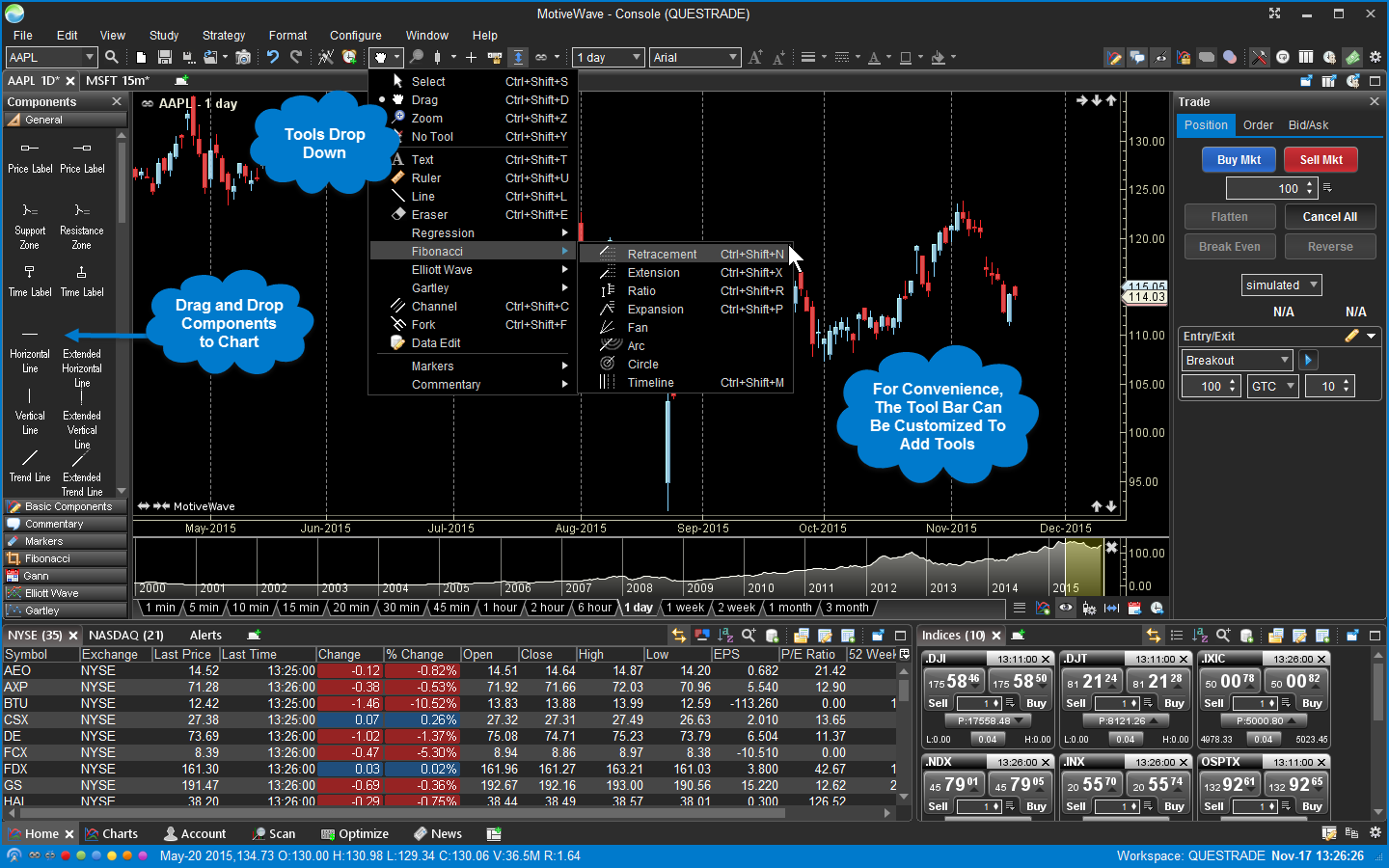
Task: Click the Sell Mkt button
Action: point(1321,159)
